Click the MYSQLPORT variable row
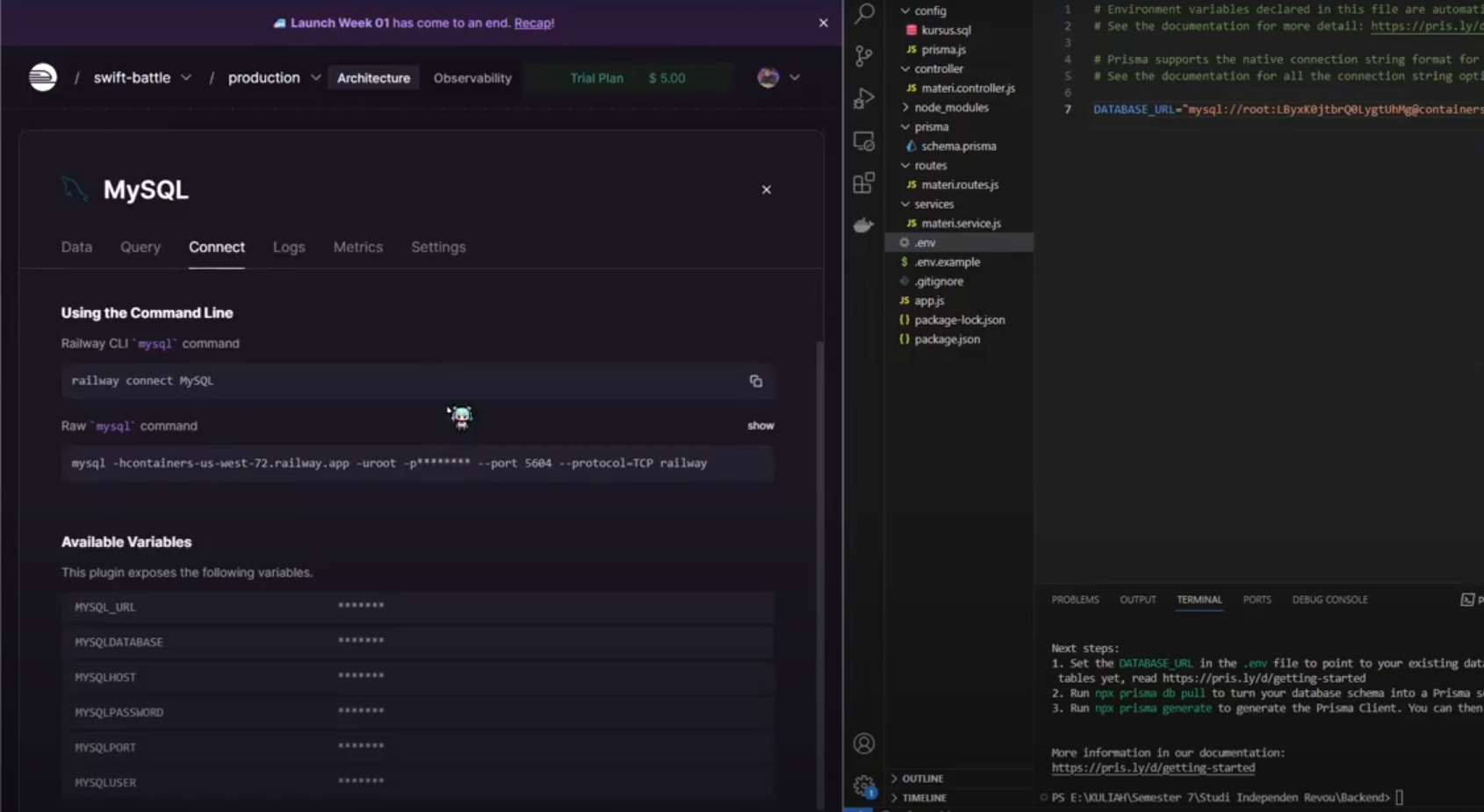 (417, 747)
